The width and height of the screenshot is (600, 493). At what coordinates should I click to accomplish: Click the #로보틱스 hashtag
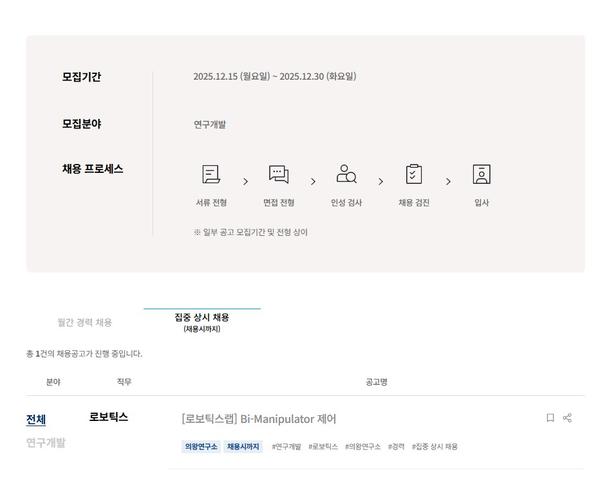pos(323,447)
